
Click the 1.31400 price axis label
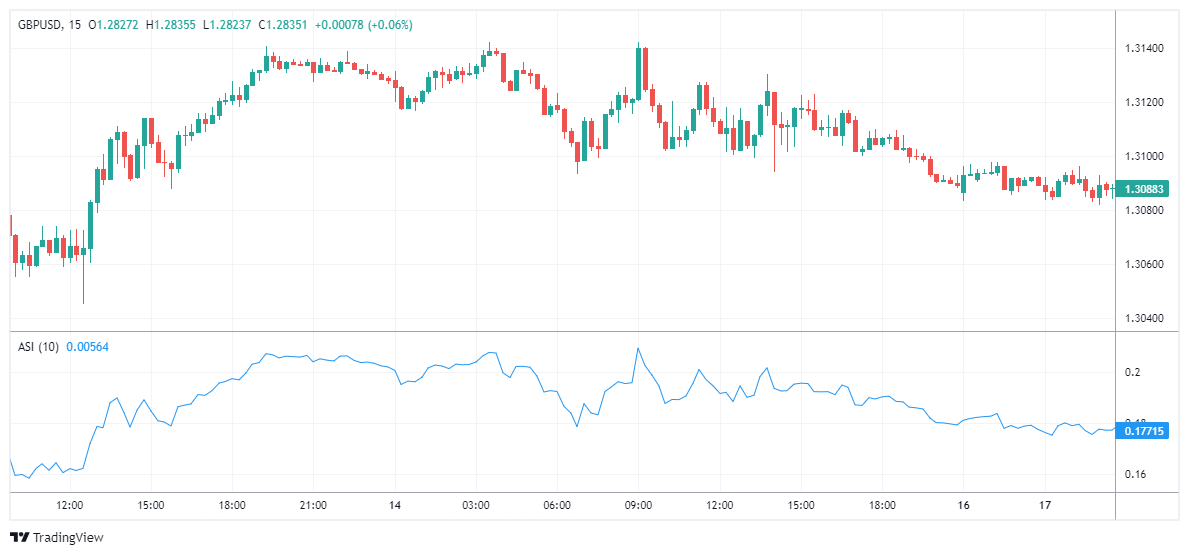(x=1145, y=49)
